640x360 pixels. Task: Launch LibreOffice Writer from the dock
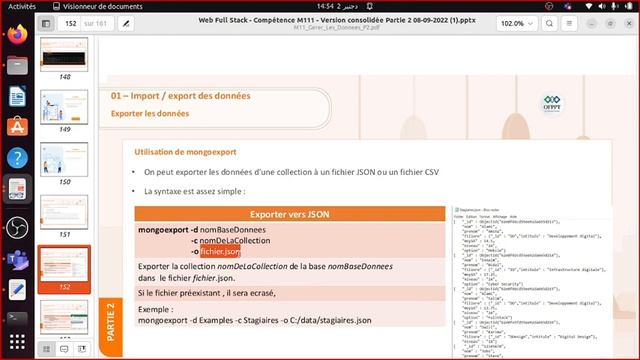point(17,96)
